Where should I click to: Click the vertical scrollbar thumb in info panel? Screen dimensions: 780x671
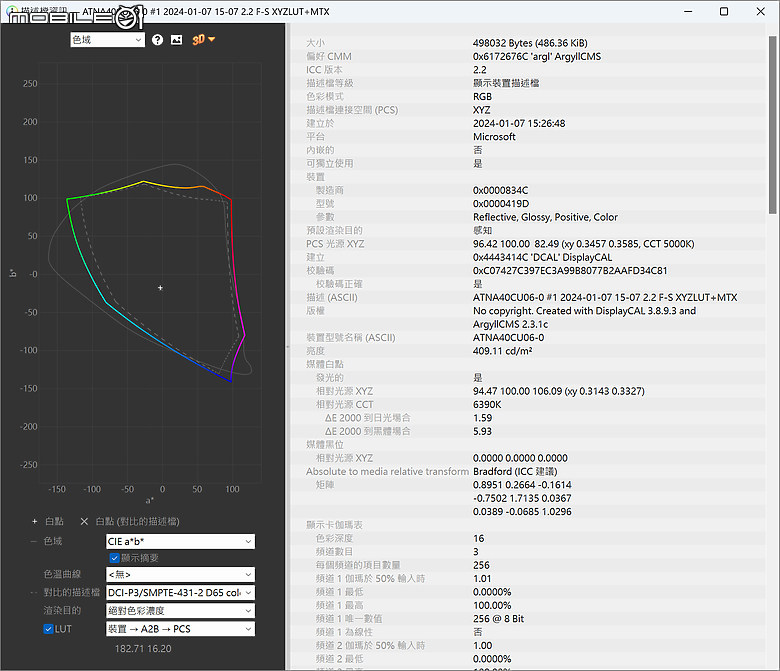(773, 124)
